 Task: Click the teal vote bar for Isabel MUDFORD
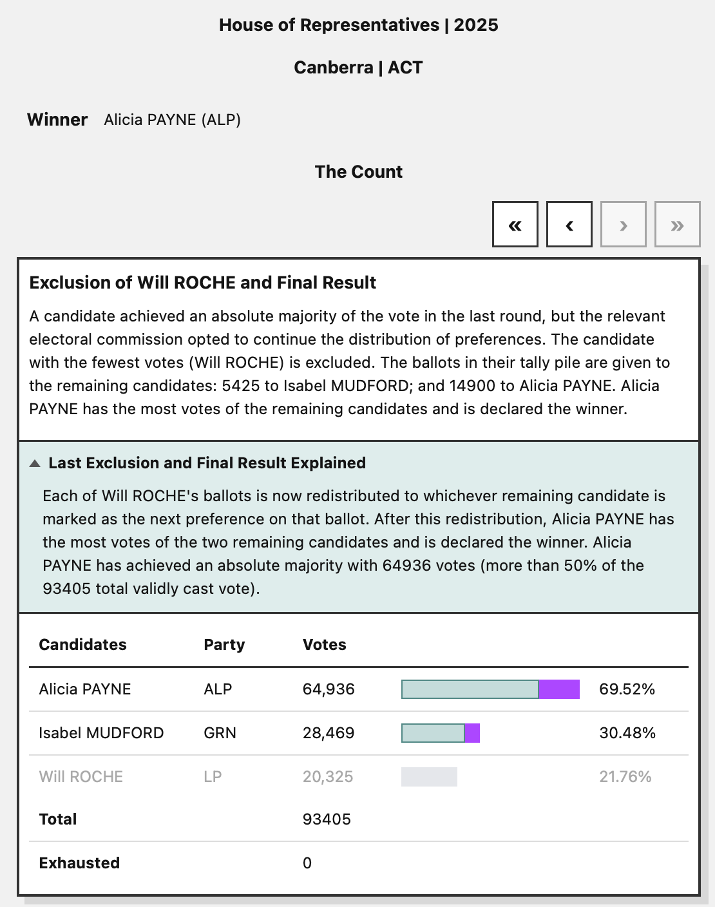click(x=432, y=733)
